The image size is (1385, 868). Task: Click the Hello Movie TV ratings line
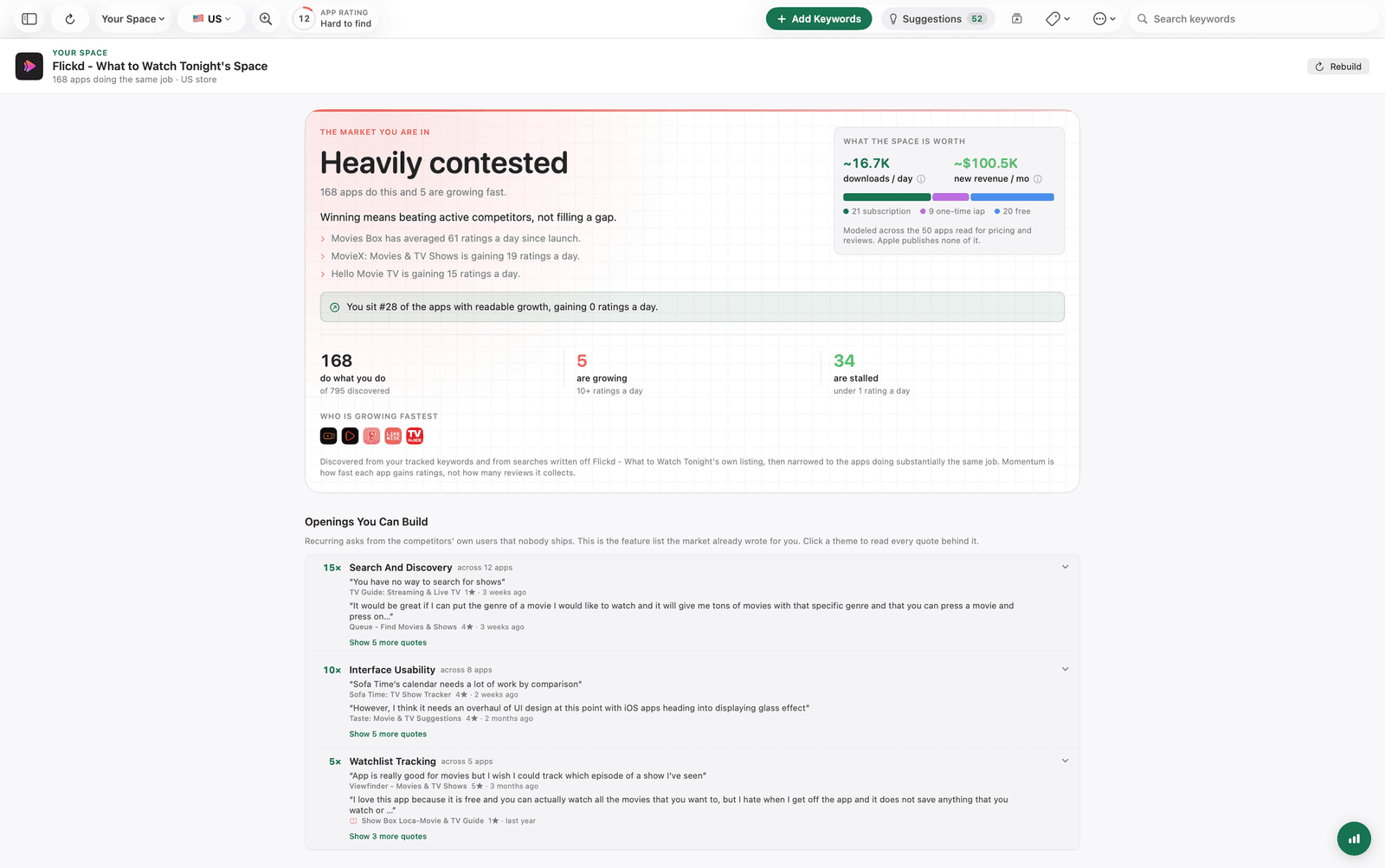[x=425, y=274]
